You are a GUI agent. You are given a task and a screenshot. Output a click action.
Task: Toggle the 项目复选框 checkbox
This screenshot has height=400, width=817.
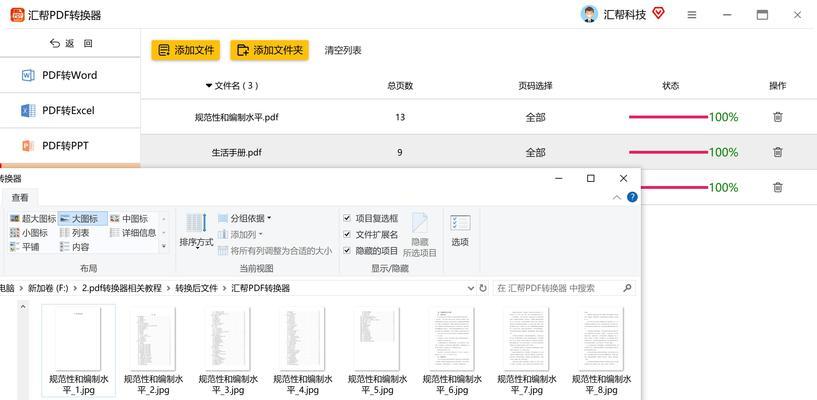tap(347, 218)
